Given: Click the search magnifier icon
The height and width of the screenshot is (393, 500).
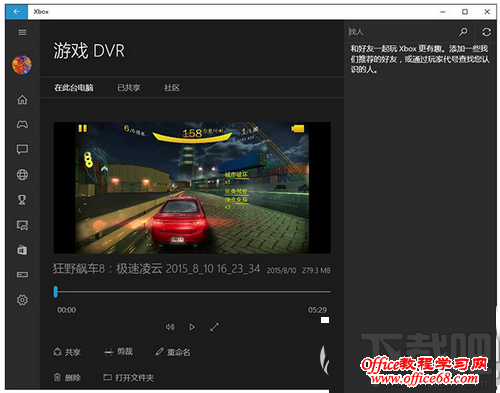Looking at the screenshot, I should (463, 32).
